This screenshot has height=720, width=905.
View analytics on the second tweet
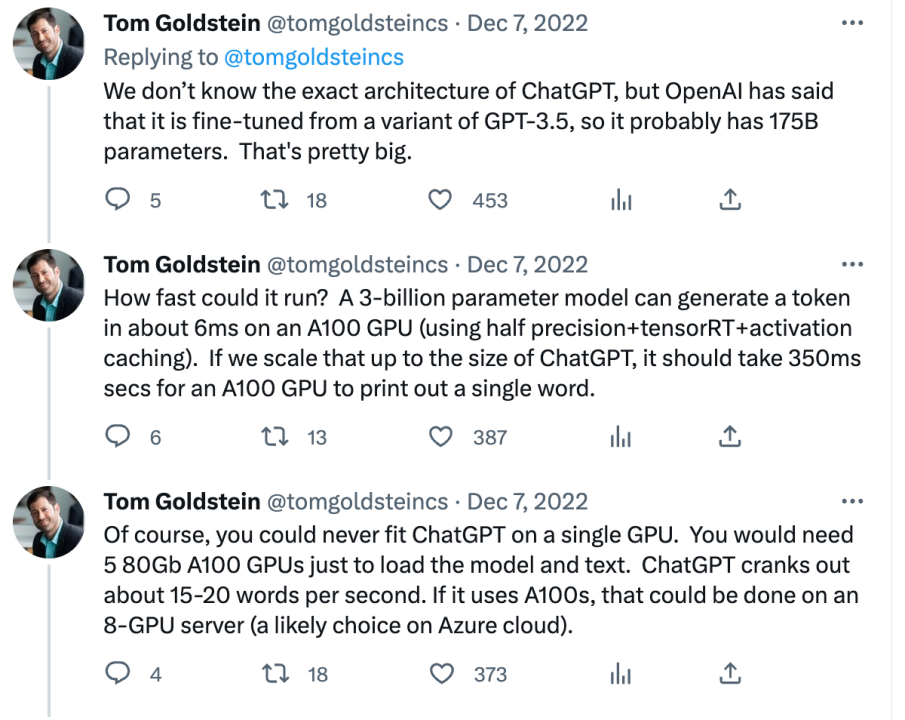621,437
